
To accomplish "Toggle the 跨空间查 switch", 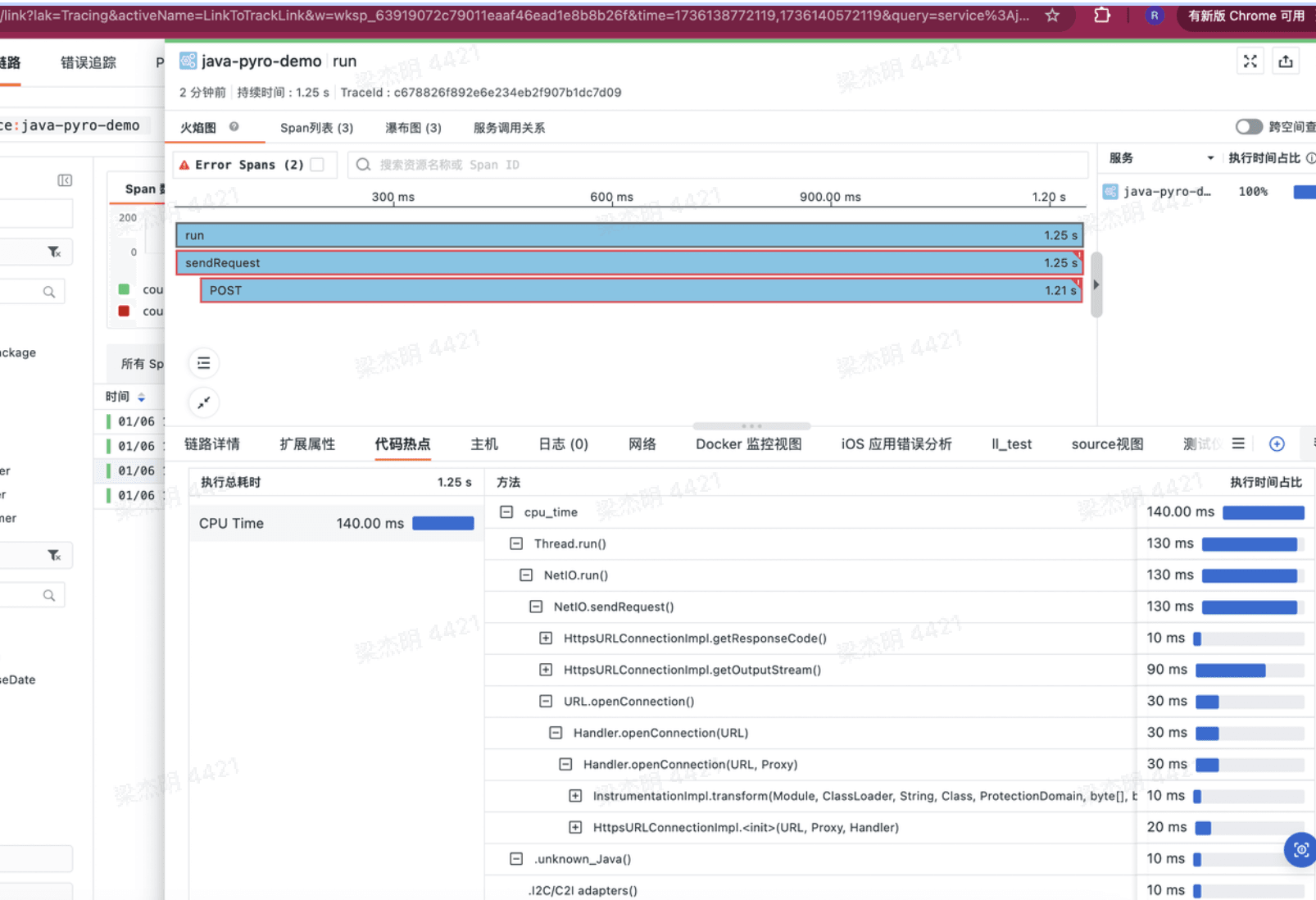I will (1249, 127).
